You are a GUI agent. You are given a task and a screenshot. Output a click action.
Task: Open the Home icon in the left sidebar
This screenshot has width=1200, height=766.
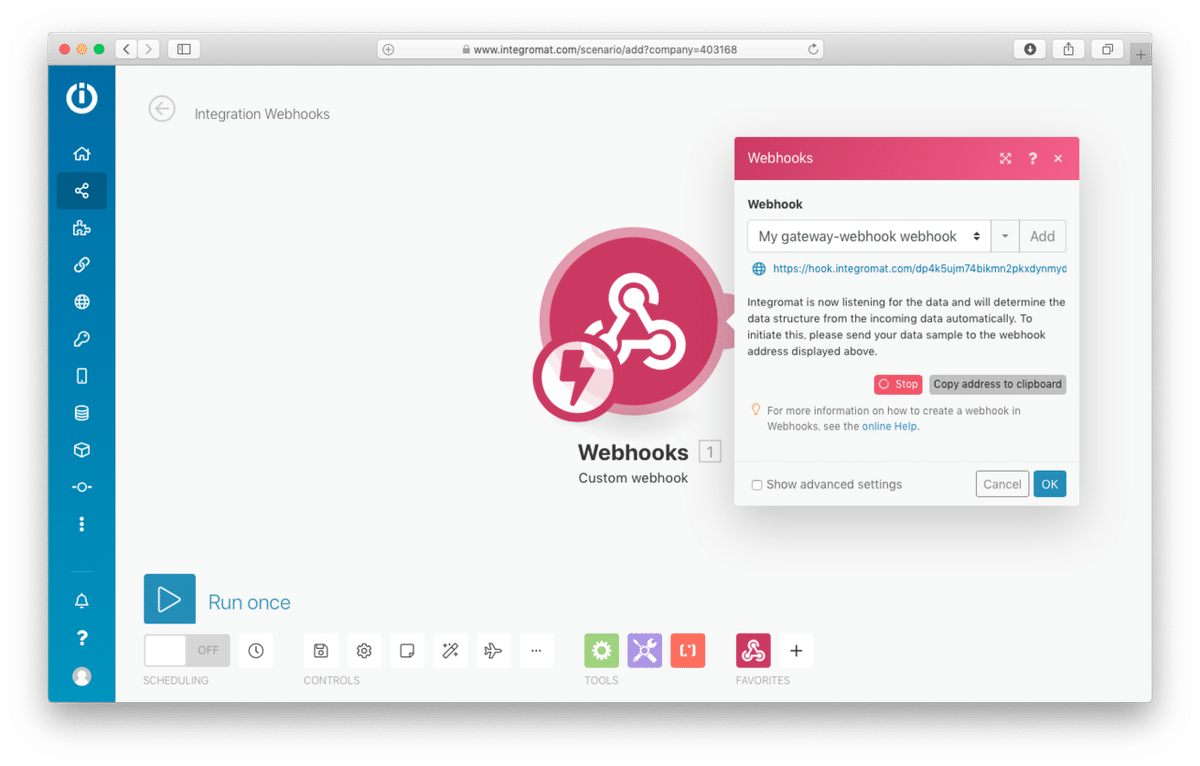(82, 153)
